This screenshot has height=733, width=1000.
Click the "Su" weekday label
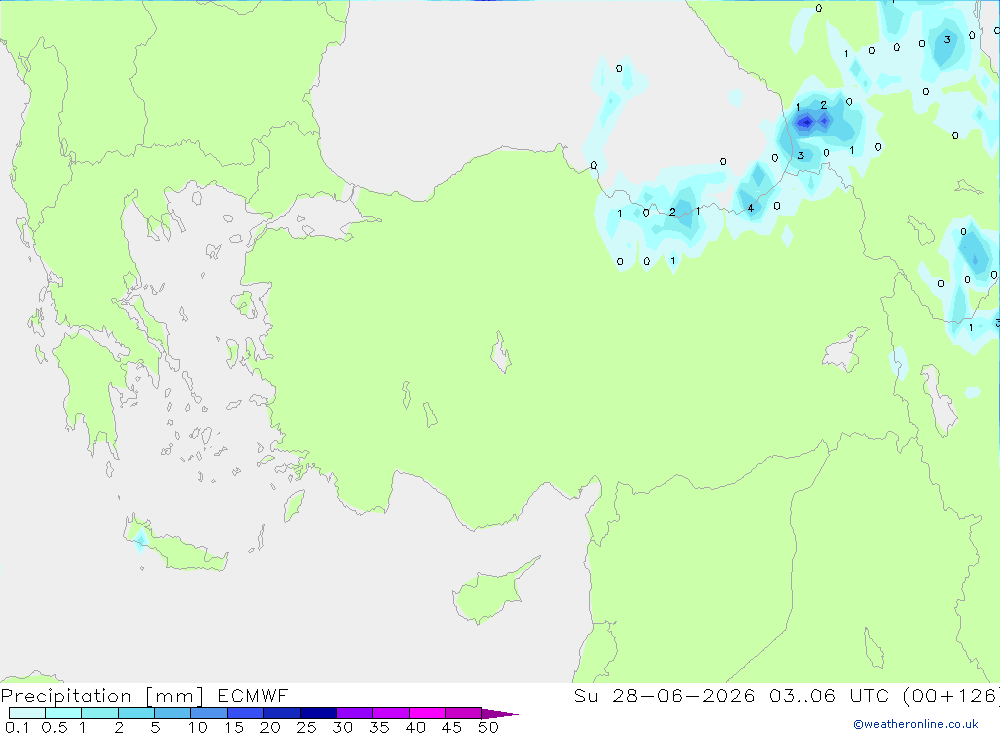(585, 695)
